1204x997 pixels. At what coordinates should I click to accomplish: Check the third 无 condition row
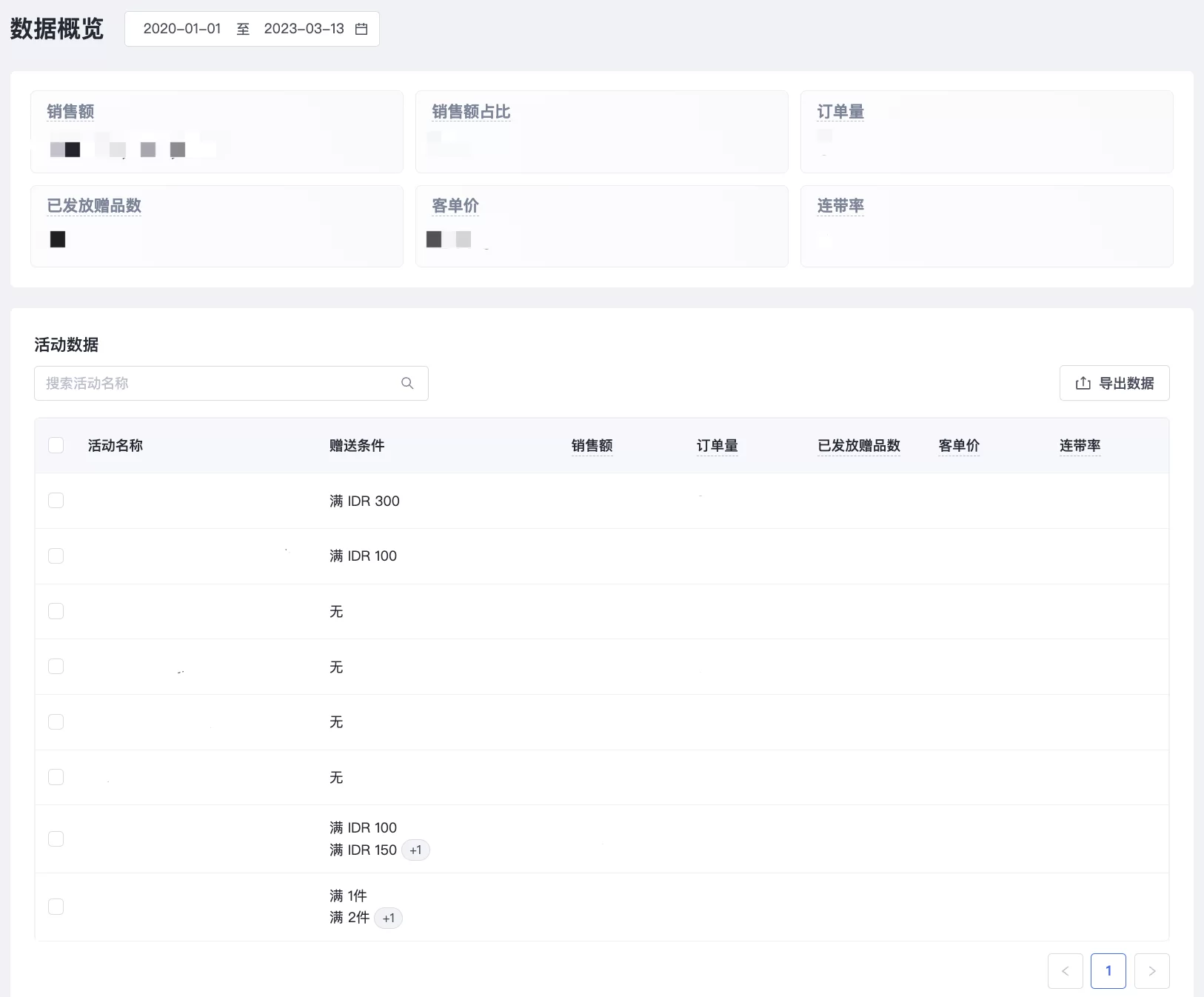click(x=56, y=721)
